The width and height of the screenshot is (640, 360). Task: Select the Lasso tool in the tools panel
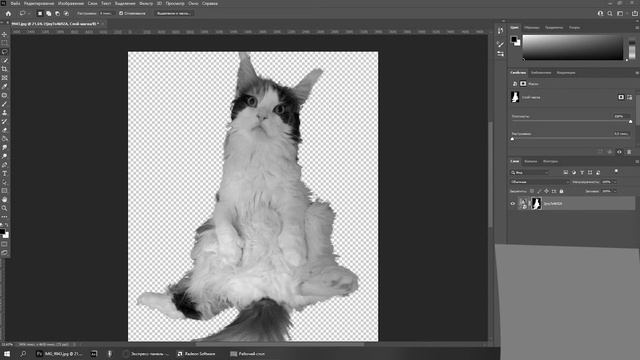pos(4,52)
